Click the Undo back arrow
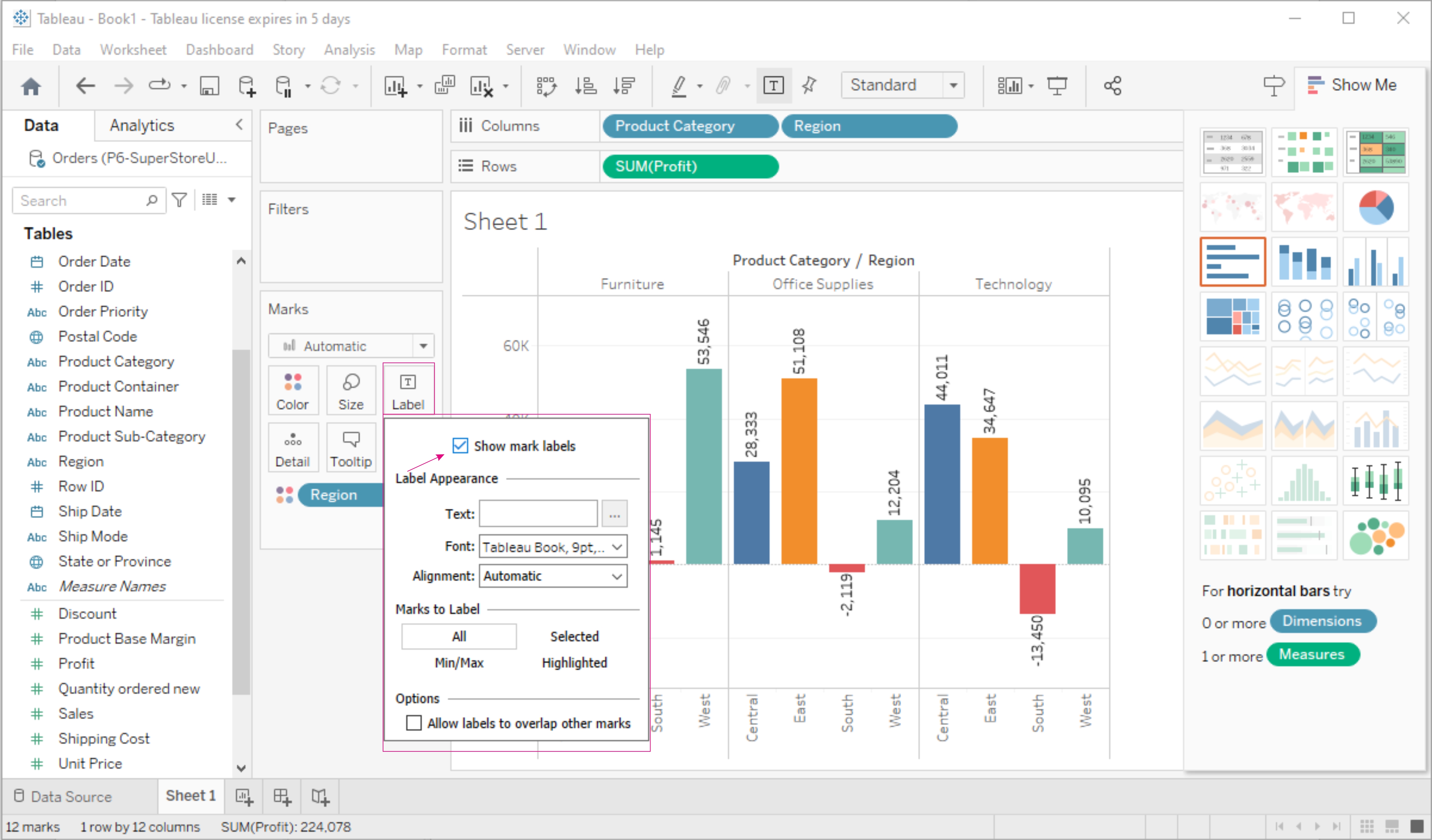This screenshot has width=1432, height=840. [85, 86]
